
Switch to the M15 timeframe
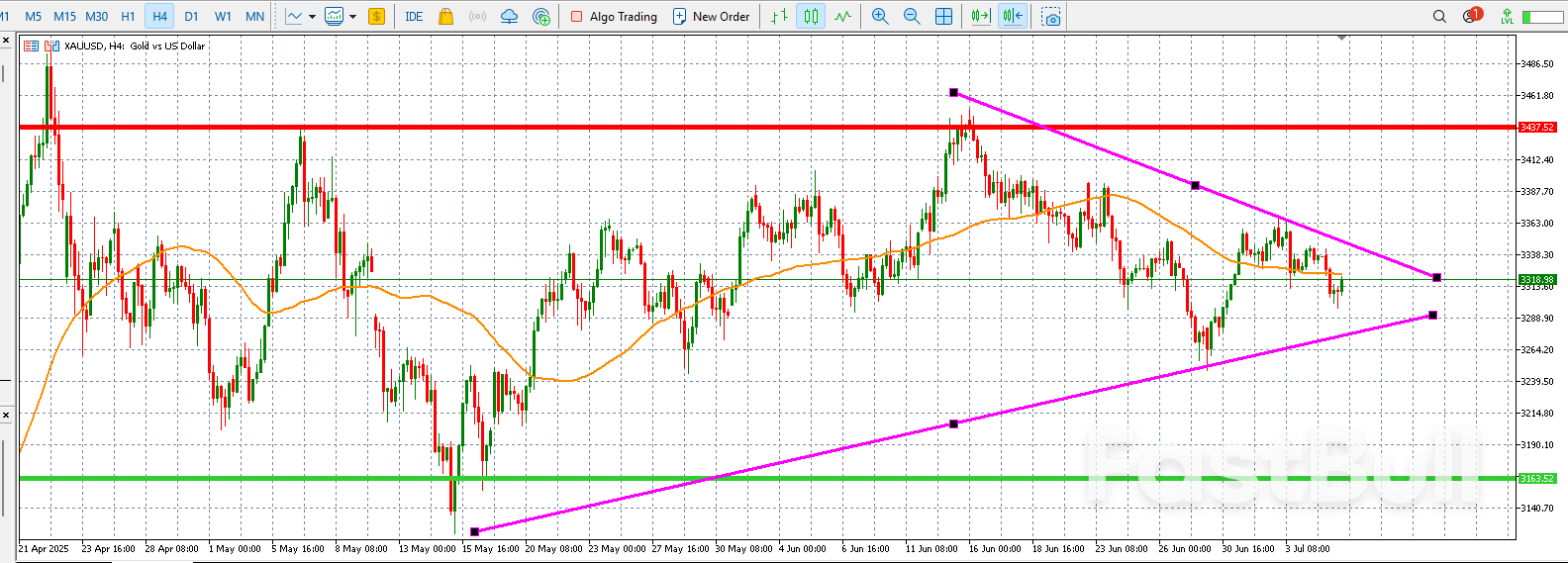click(x=64, y=17)
